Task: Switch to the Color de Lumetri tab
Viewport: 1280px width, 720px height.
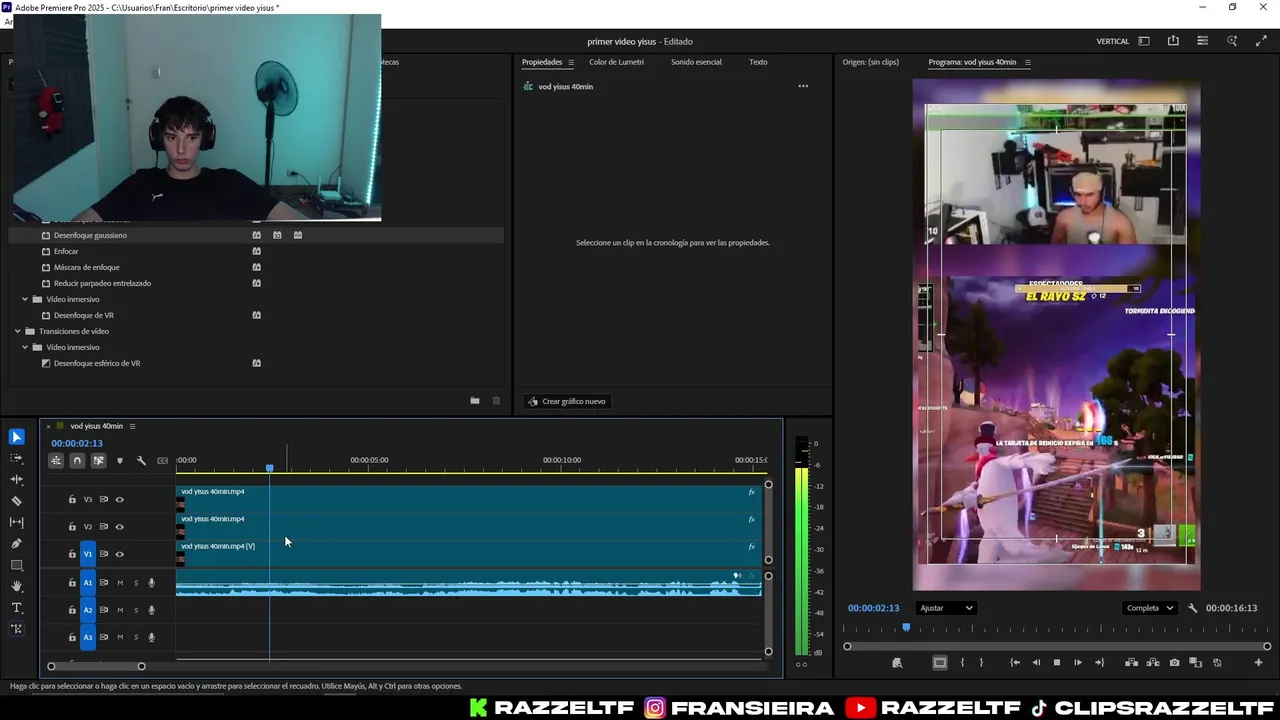Action: pos(616,62)
